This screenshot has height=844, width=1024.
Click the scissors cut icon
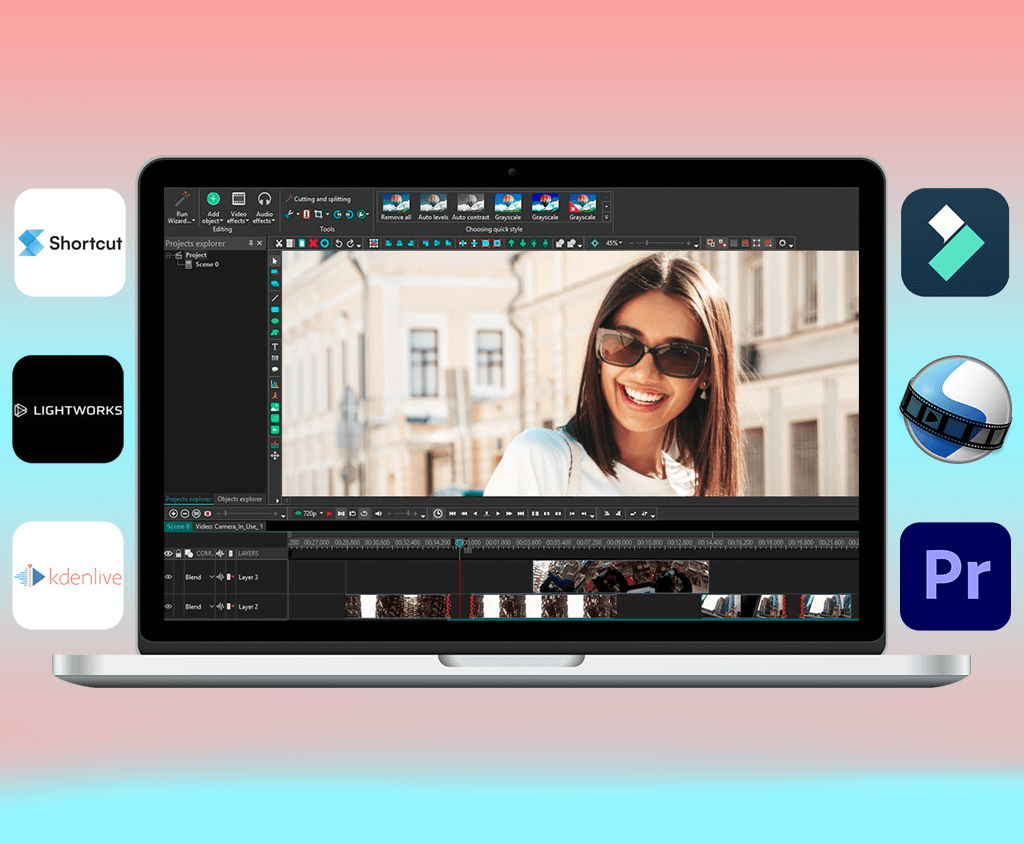(x=279, y=243)
